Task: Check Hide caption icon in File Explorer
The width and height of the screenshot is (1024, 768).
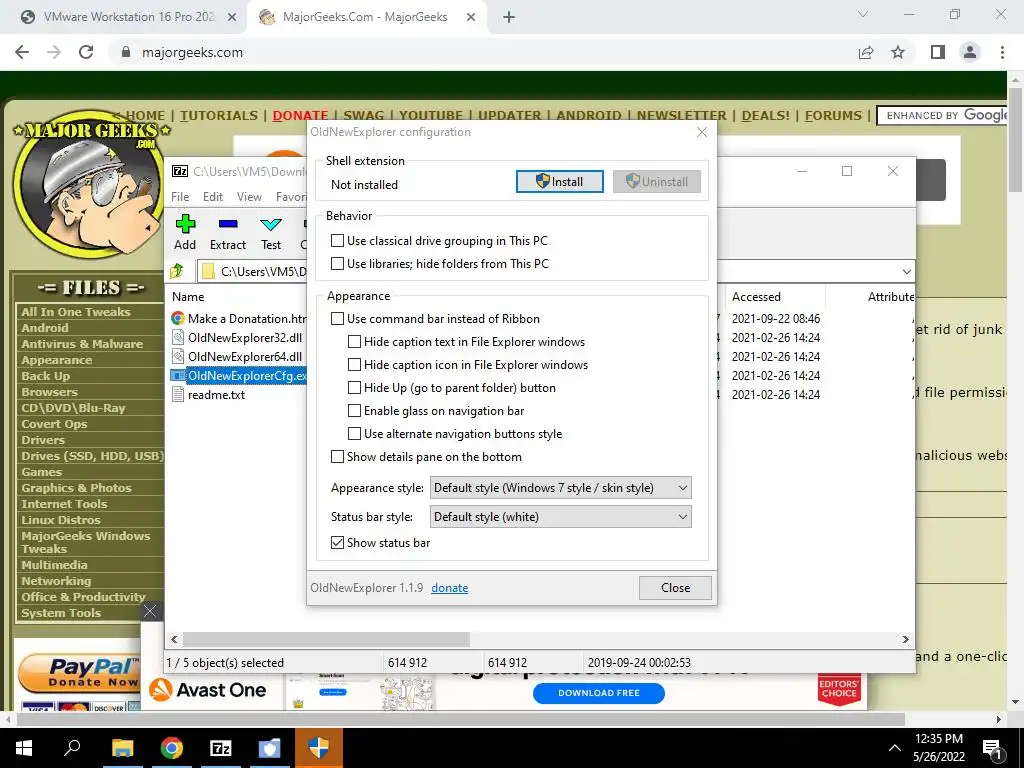Action: point(354,364)
